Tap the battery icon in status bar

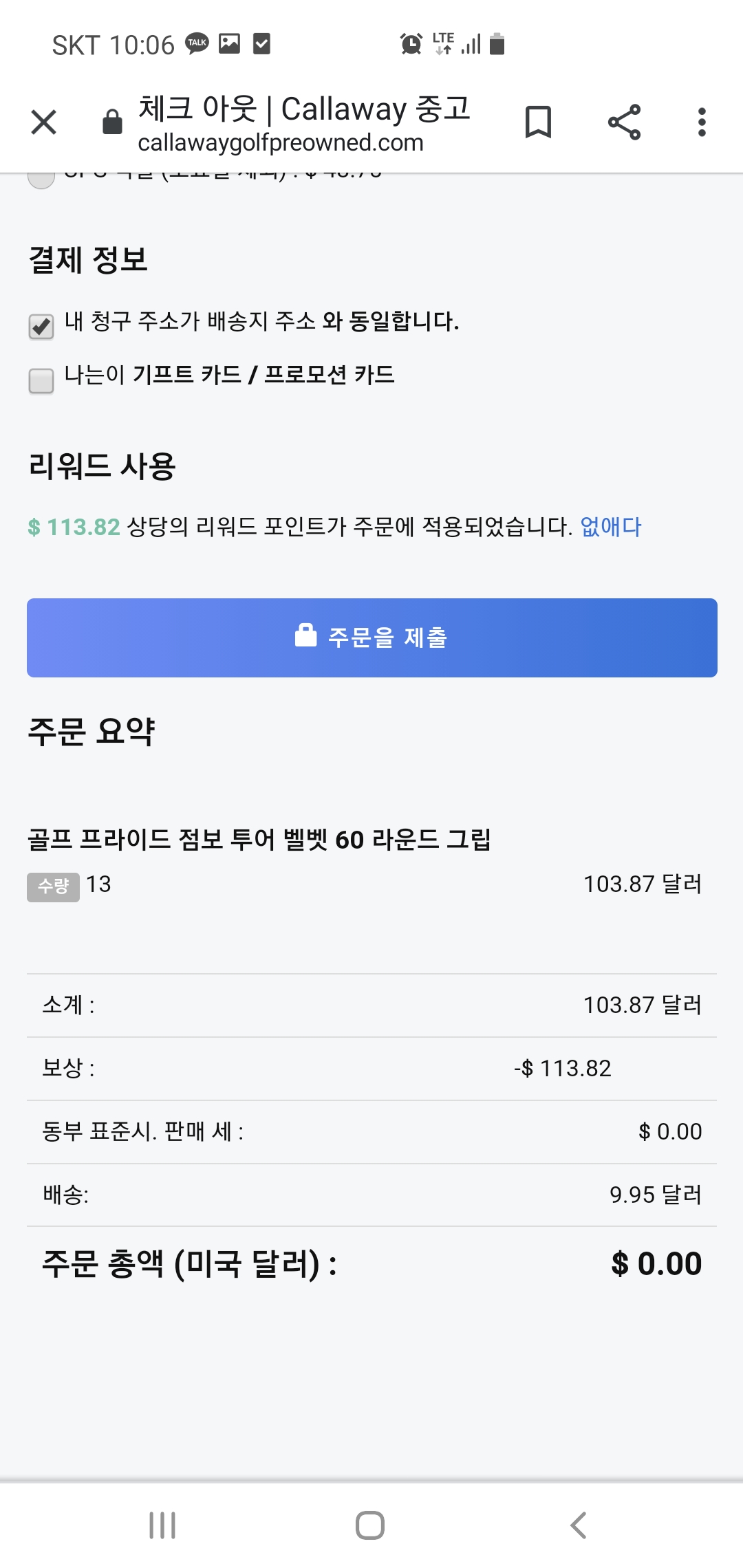pos(497,44)
